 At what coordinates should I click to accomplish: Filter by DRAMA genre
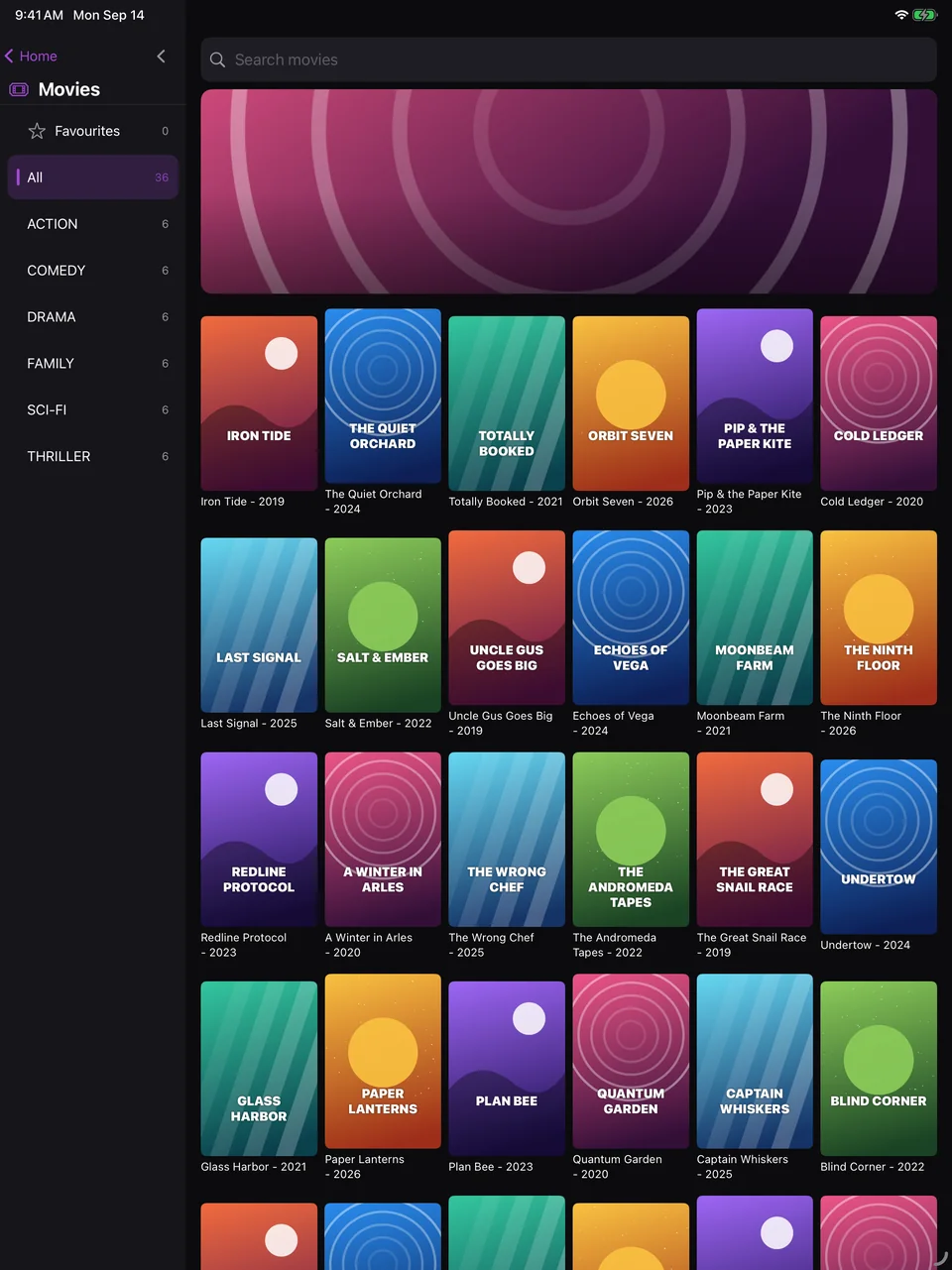click(93, 317)
